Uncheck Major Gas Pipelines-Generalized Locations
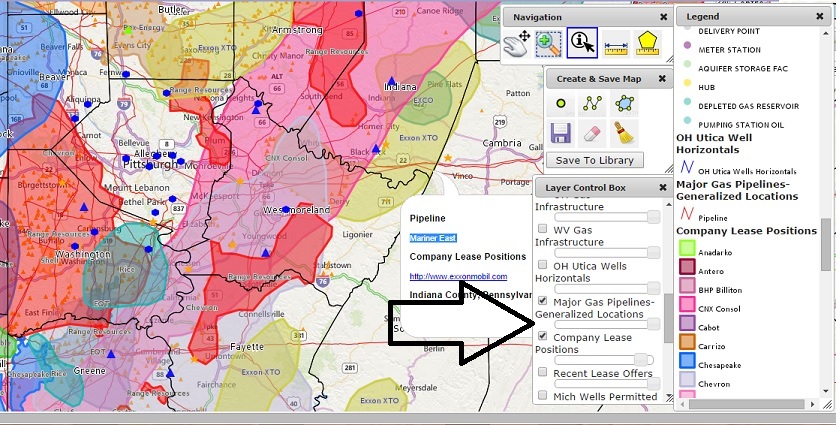This screenshot has height=425, width=836. tap(542, 301)
